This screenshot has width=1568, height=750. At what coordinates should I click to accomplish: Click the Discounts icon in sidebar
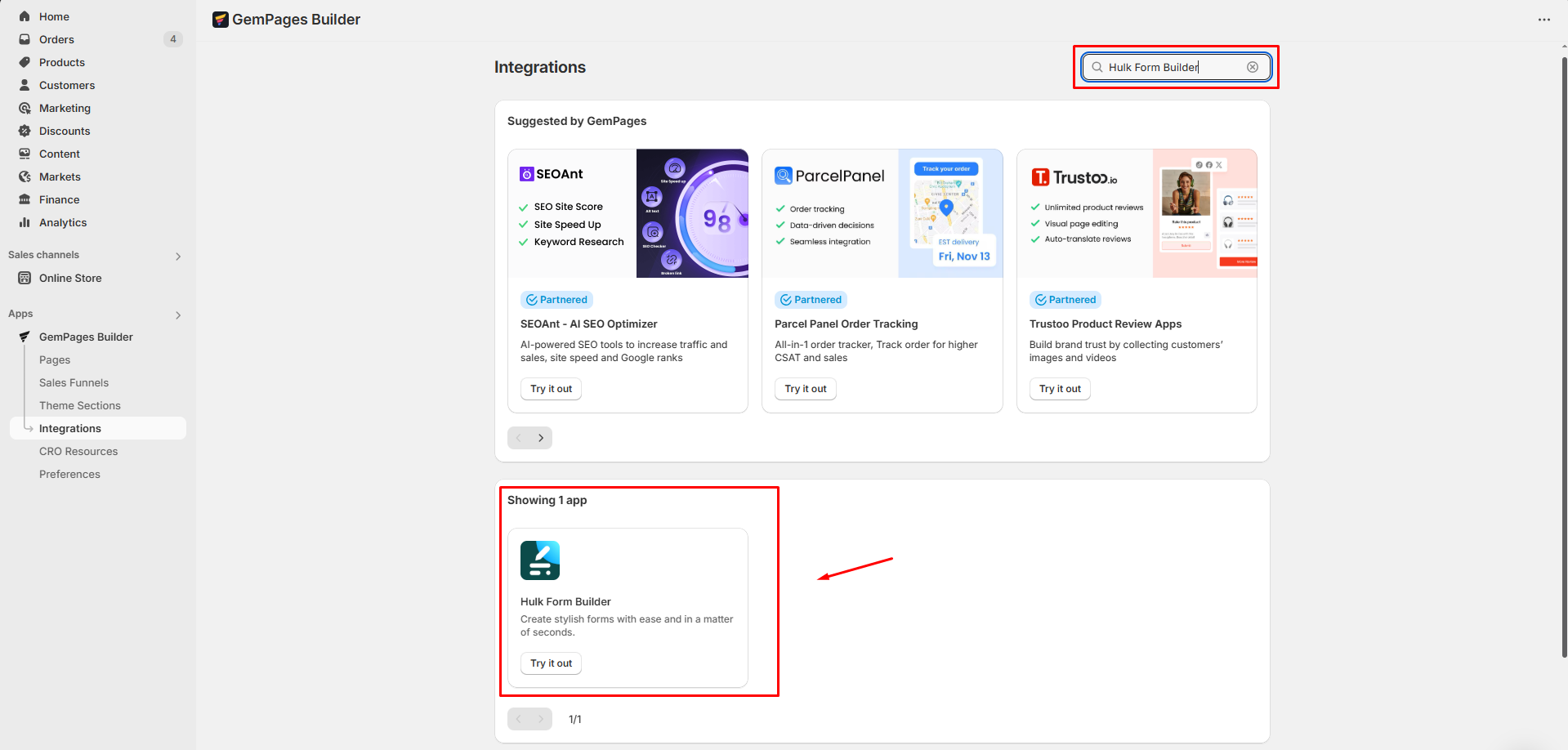[25, 131]
